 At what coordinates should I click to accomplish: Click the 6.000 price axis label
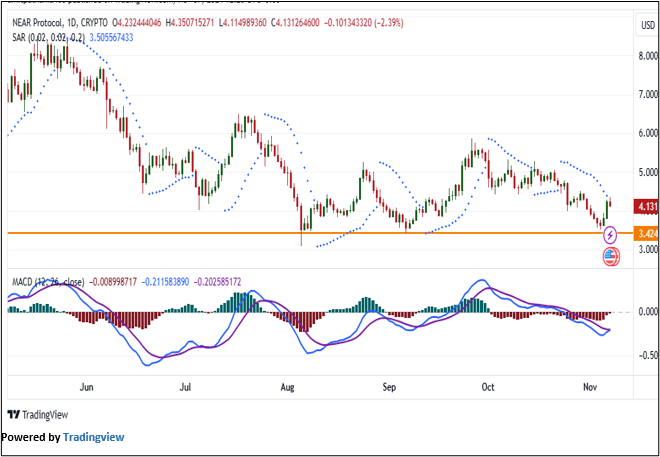648,134
